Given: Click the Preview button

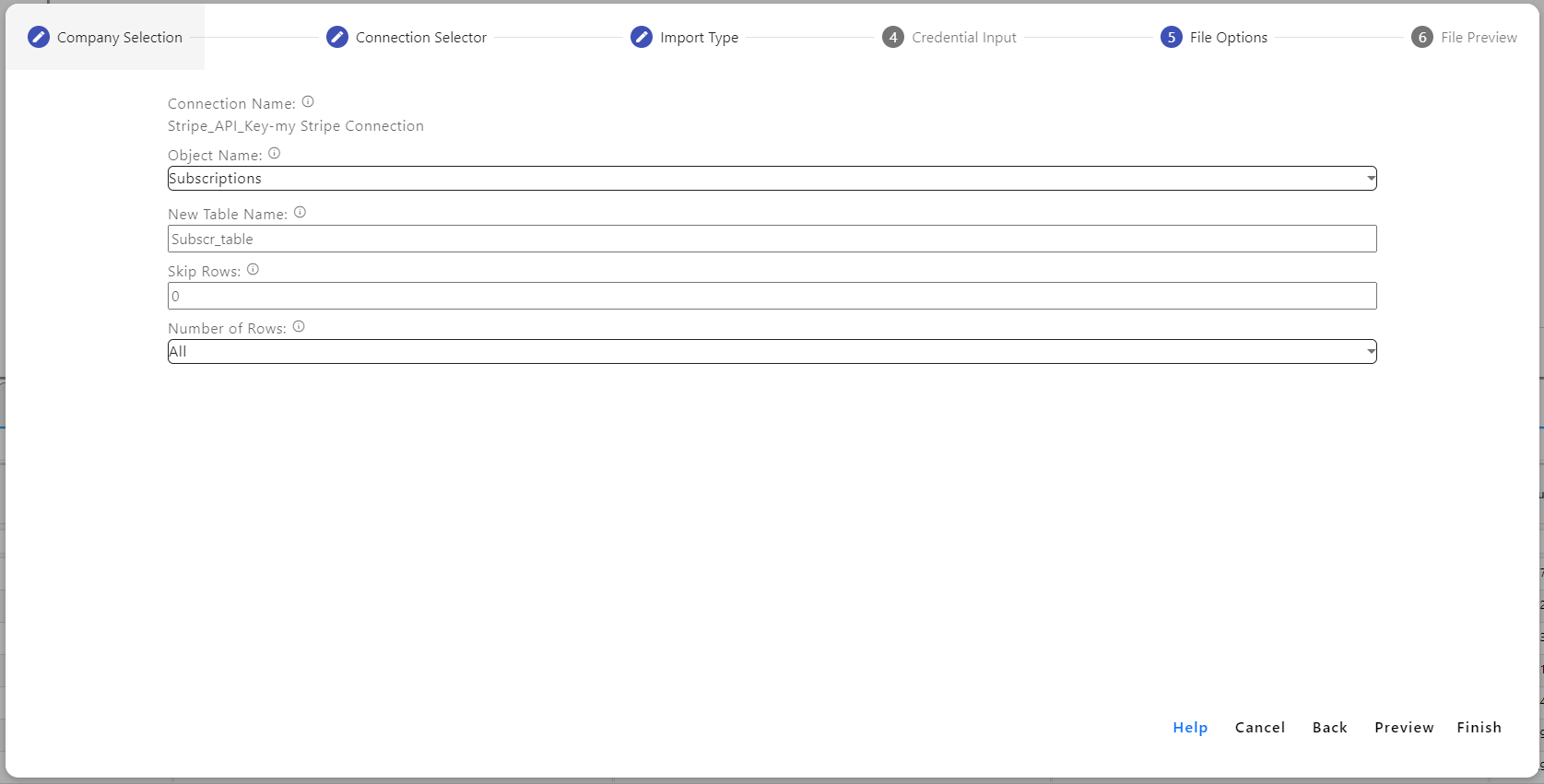Looking at the screenshot, I should click(x=1404, y=728).
